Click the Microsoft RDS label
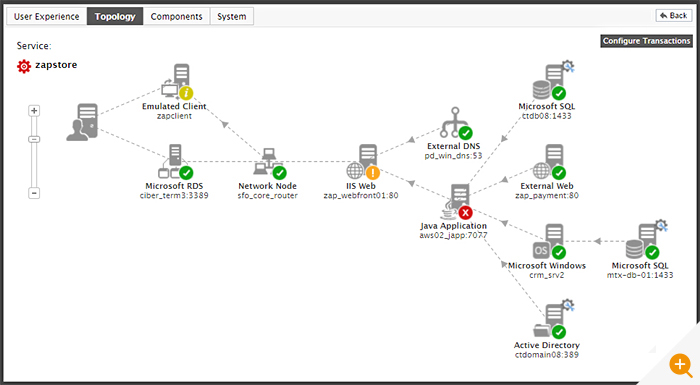Image resolution: width=700 pixels, height=385 pixels. point(174,186)
